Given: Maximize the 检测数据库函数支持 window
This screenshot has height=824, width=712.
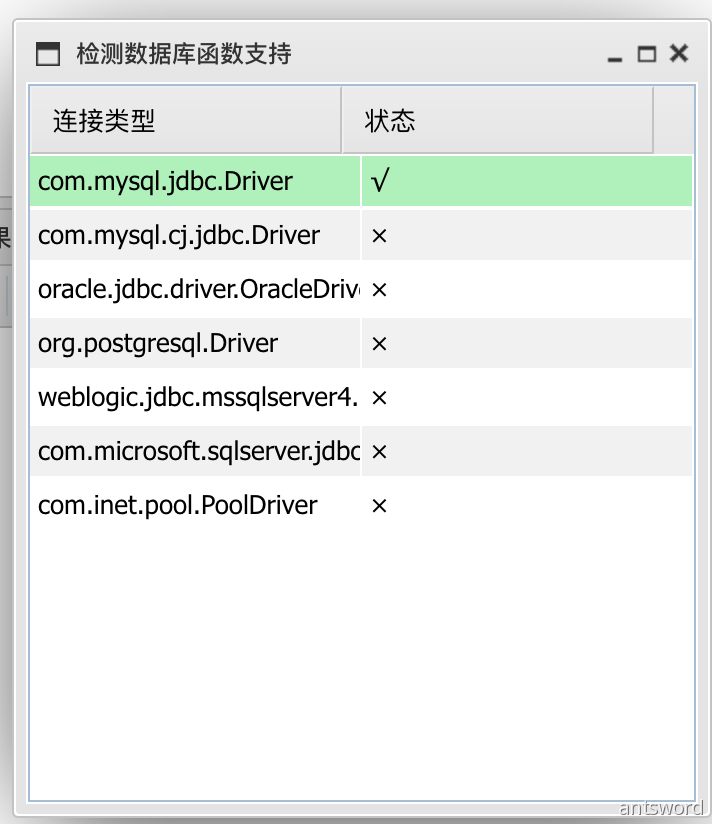Looking at the screenshot, I should (647, 54).
